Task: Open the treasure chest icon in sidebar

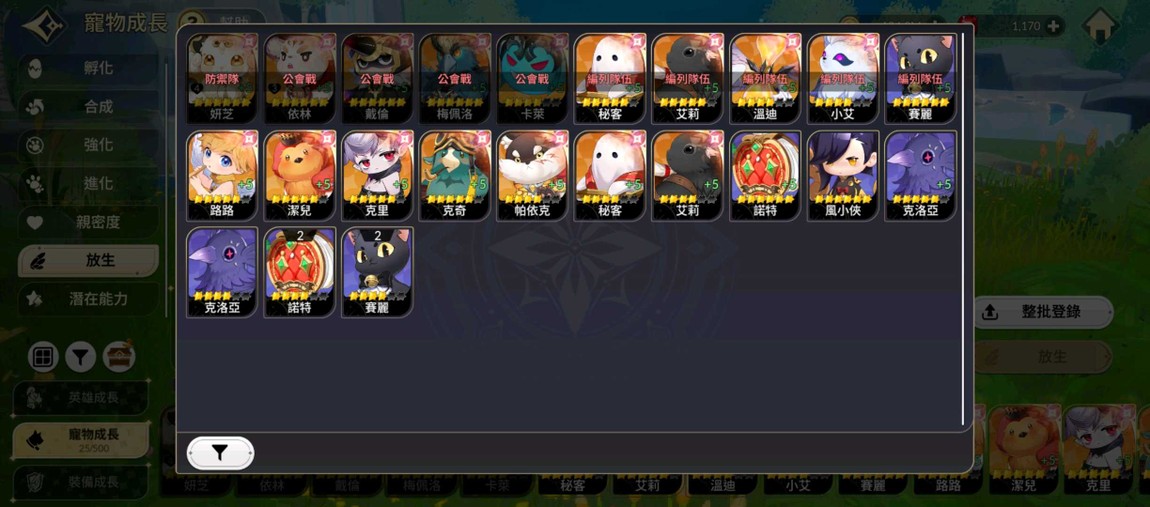Action: [x=119, y=357]
